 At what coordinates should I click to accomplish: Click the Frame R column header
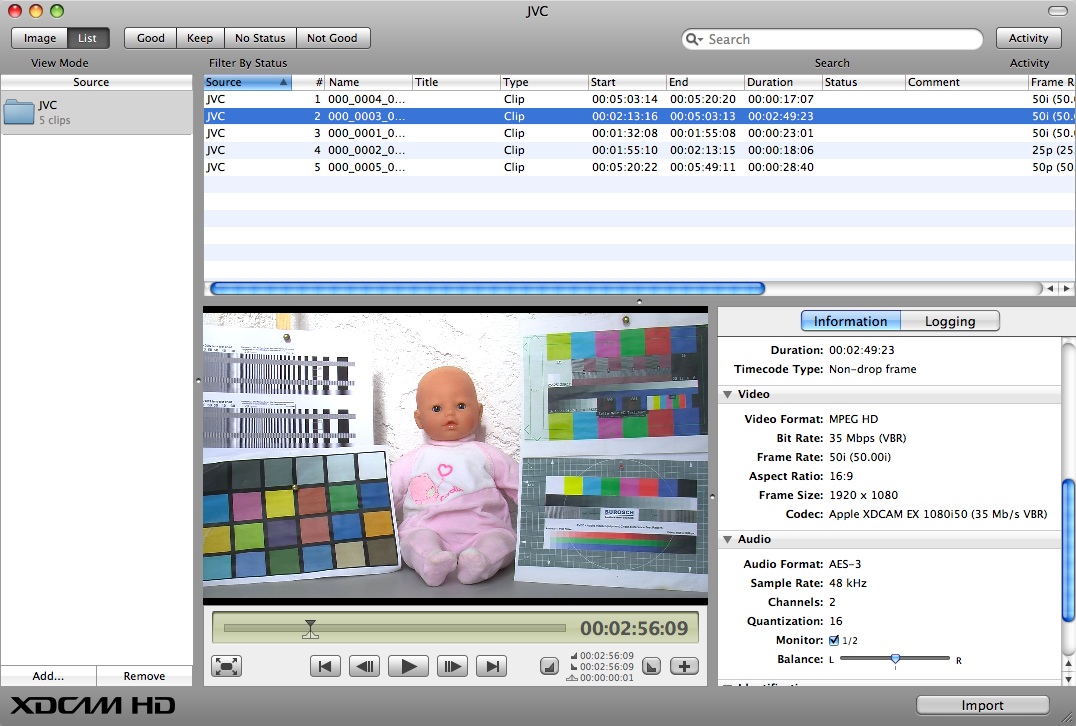coord(1052,82)
